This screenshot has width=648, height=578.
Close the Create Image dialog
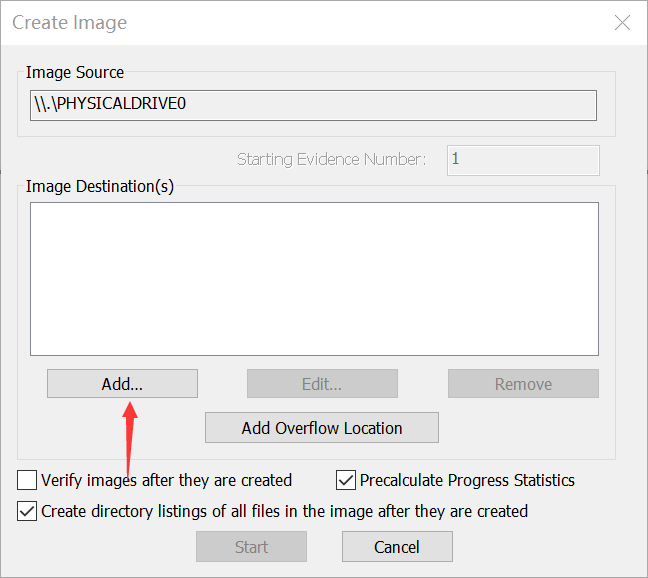pos(622,22)
